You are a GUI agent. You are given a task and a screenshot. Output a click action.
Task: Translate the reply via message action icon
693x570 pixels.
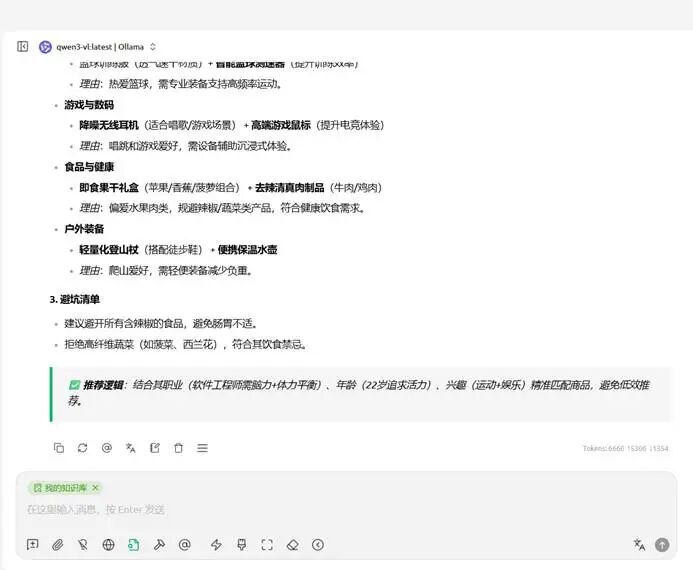131,448
